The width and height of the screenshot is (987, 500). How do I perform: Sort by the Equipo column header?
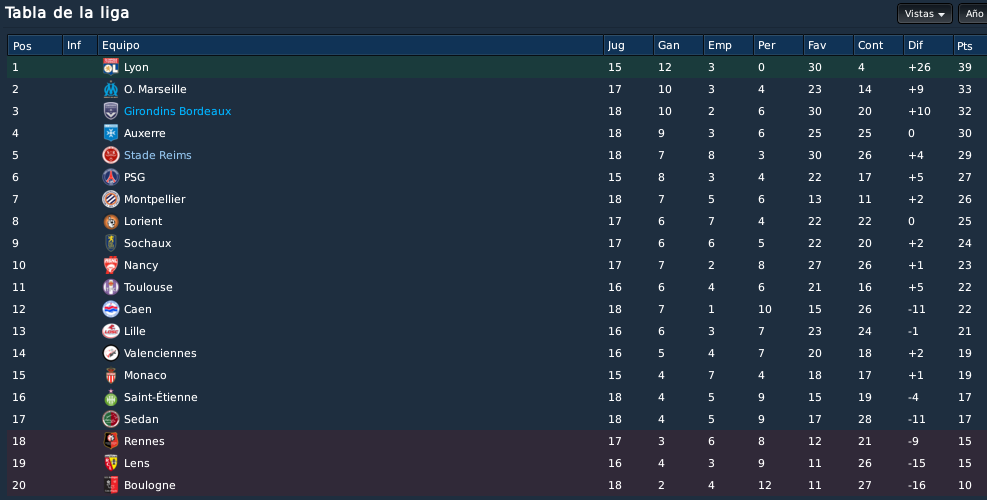[351, 45]
